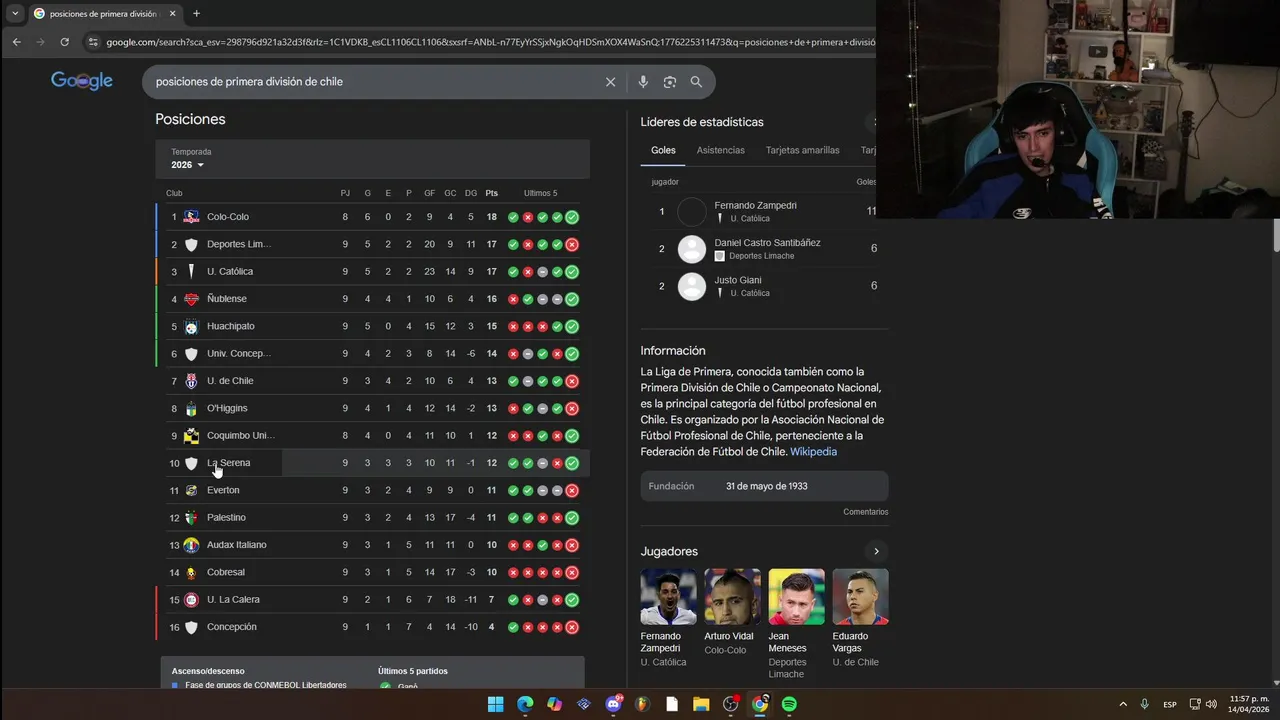Click the Pts column header
Screen dimensions: 1280x720
click(x=491, y=193)
